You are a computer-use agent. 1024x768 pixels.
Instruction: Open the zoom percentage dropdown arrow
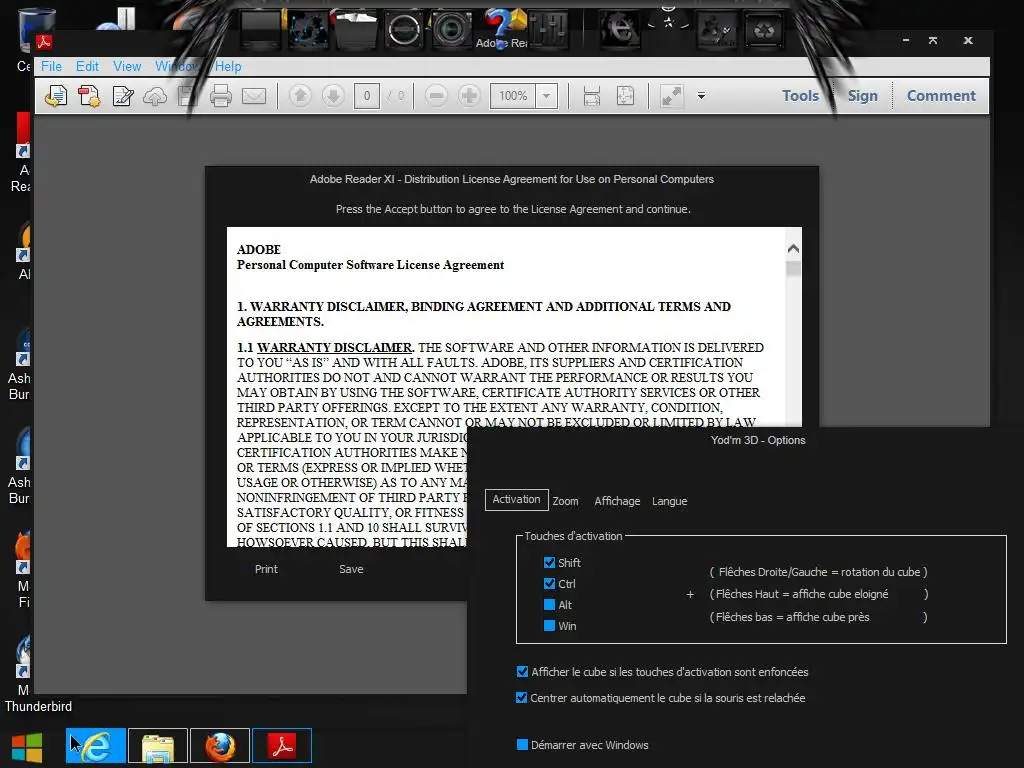[x=547, y=96]
